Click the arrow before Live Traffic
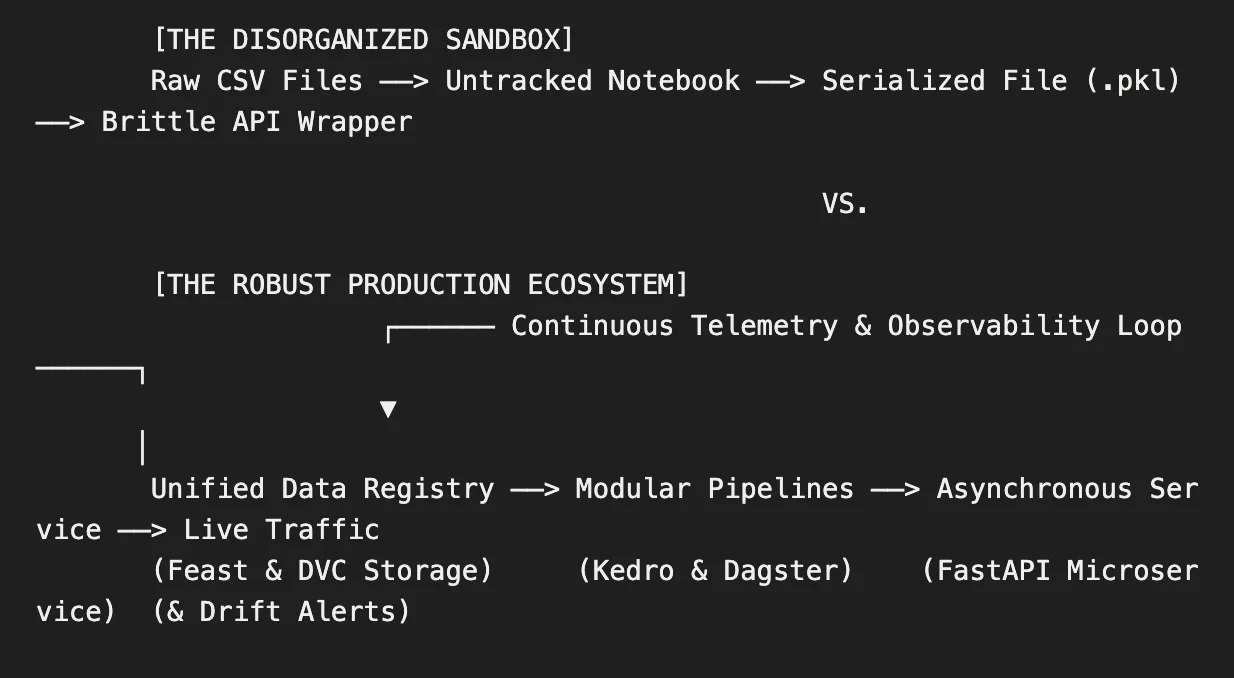The width and height of the screenshot is (1234, 678). (142, 530)
